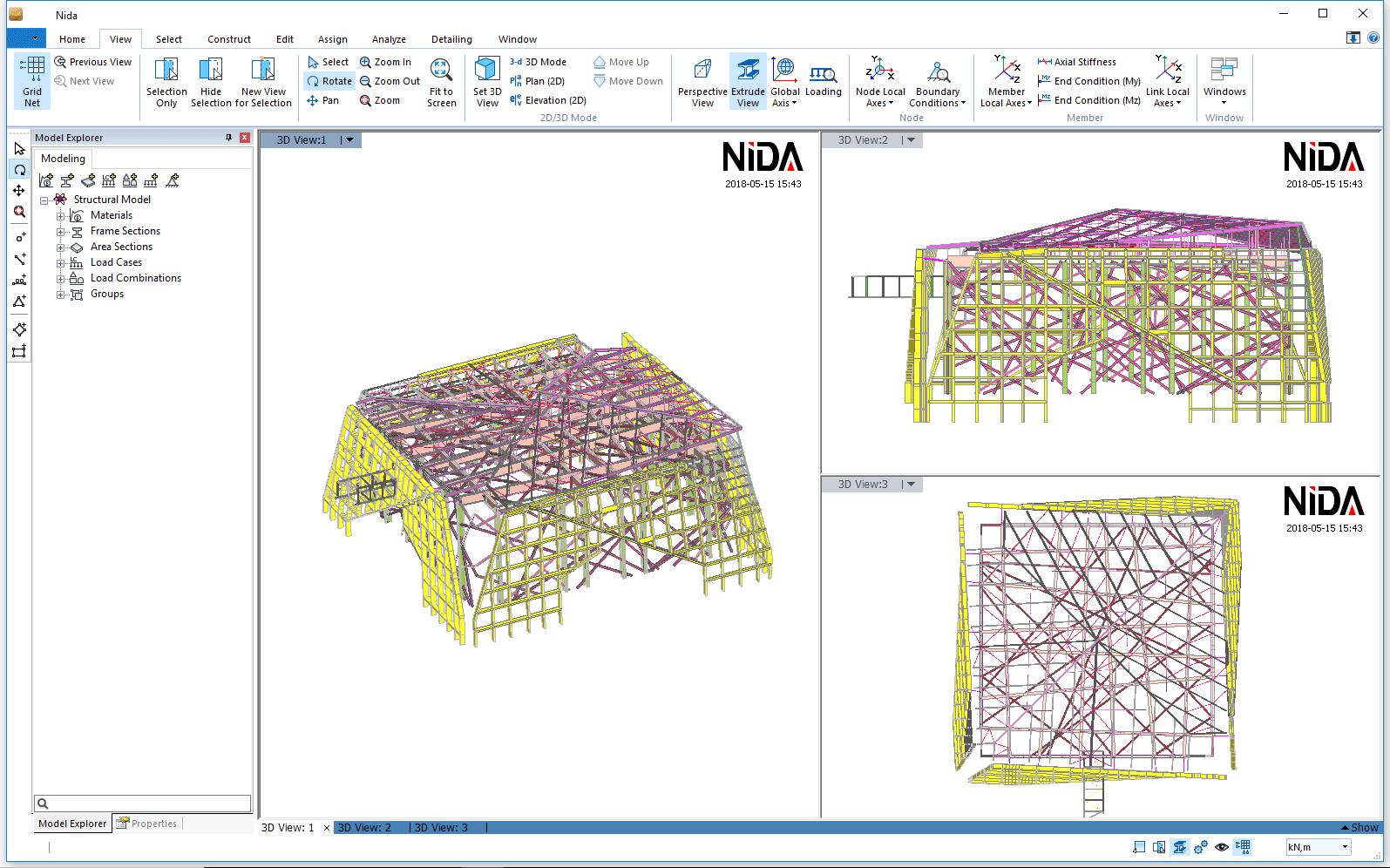The image size is (1390, 868).
Task: Open the 3D View:3 dropdown arrow
Action: click(x=912, y=484)
